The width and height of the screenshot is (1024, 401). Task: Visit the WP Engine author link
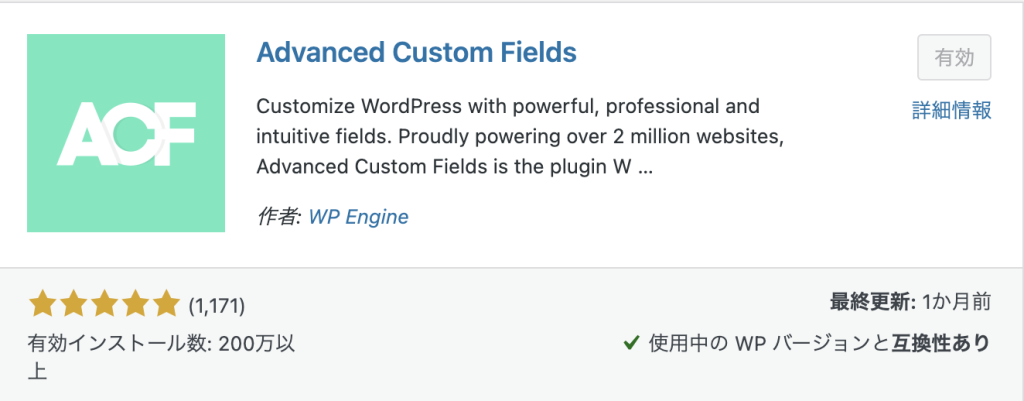click(x=359, y=216)
